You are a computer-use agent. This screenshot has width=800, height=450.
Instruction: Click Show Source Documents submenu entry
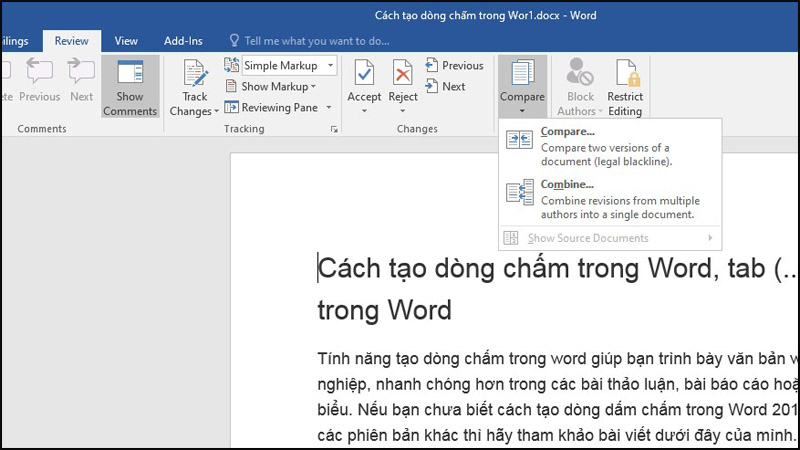610,238
